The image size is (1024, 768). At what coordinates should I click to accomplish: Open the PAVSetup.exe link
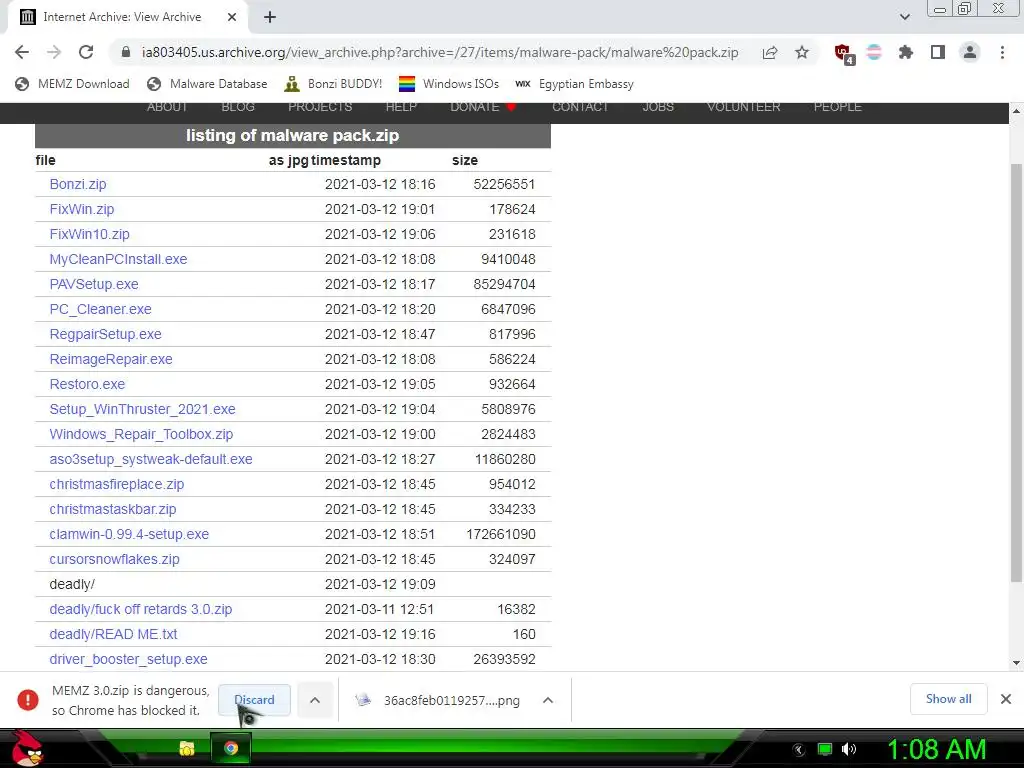pyautogui.click(x=94, y=284)
